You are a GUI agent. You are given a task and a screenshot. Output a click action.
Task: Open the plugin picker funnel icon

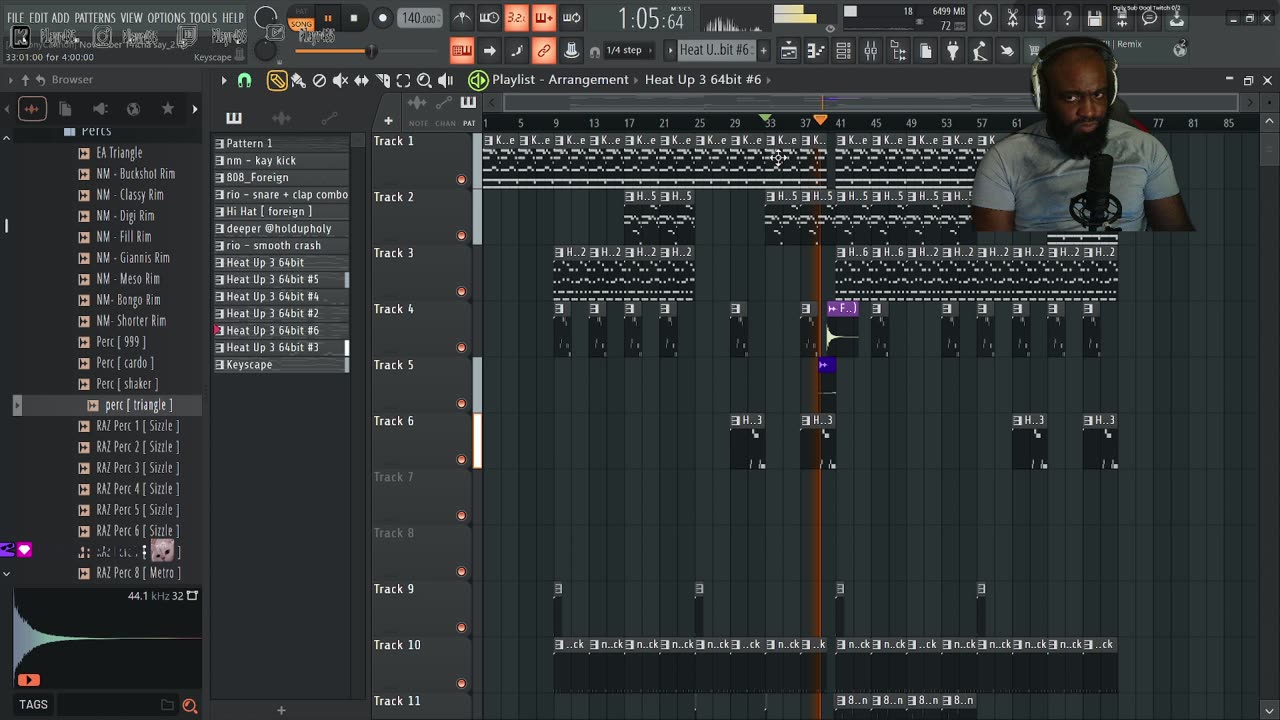click(x=953, y=51)
